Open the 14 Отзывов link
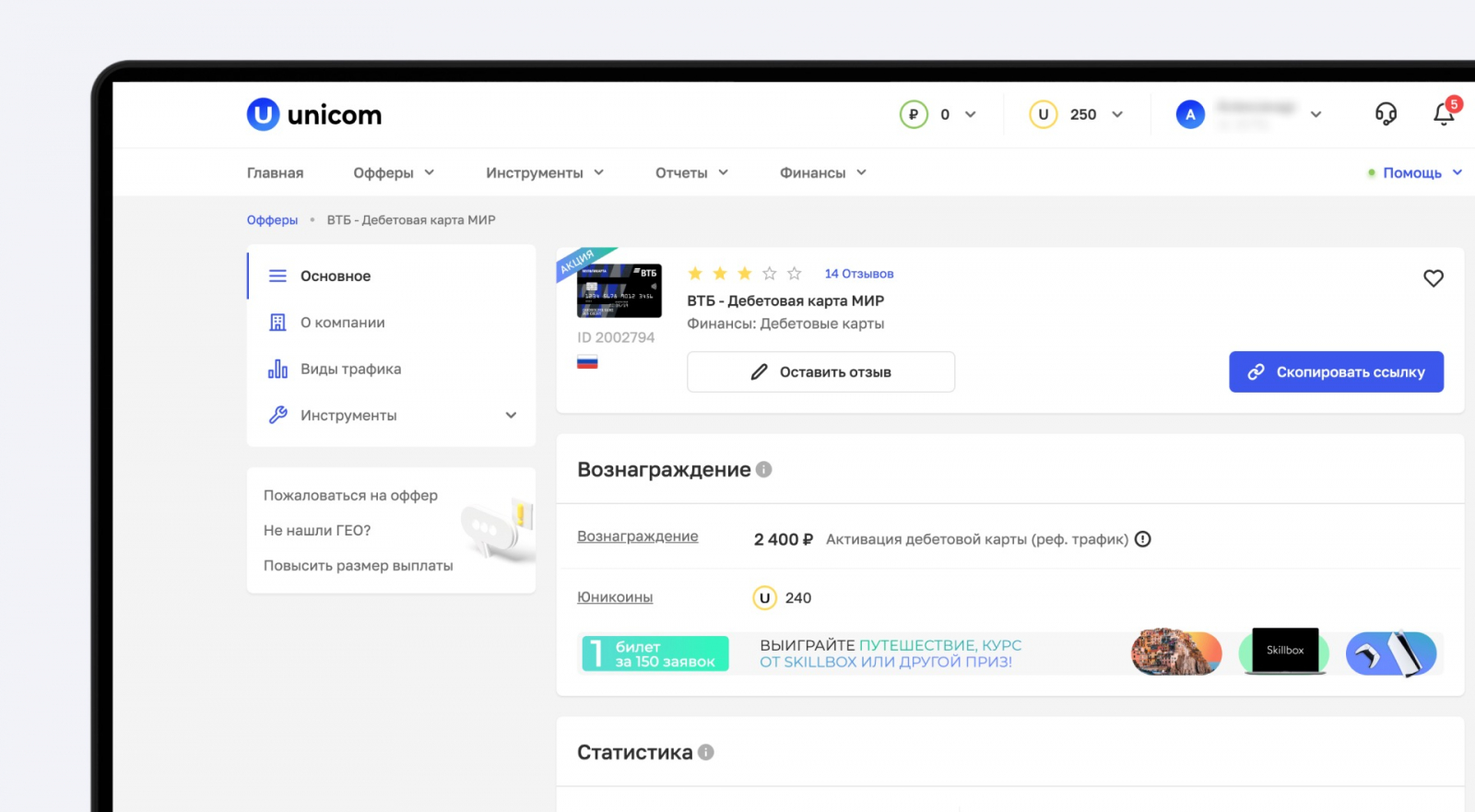 859,274
